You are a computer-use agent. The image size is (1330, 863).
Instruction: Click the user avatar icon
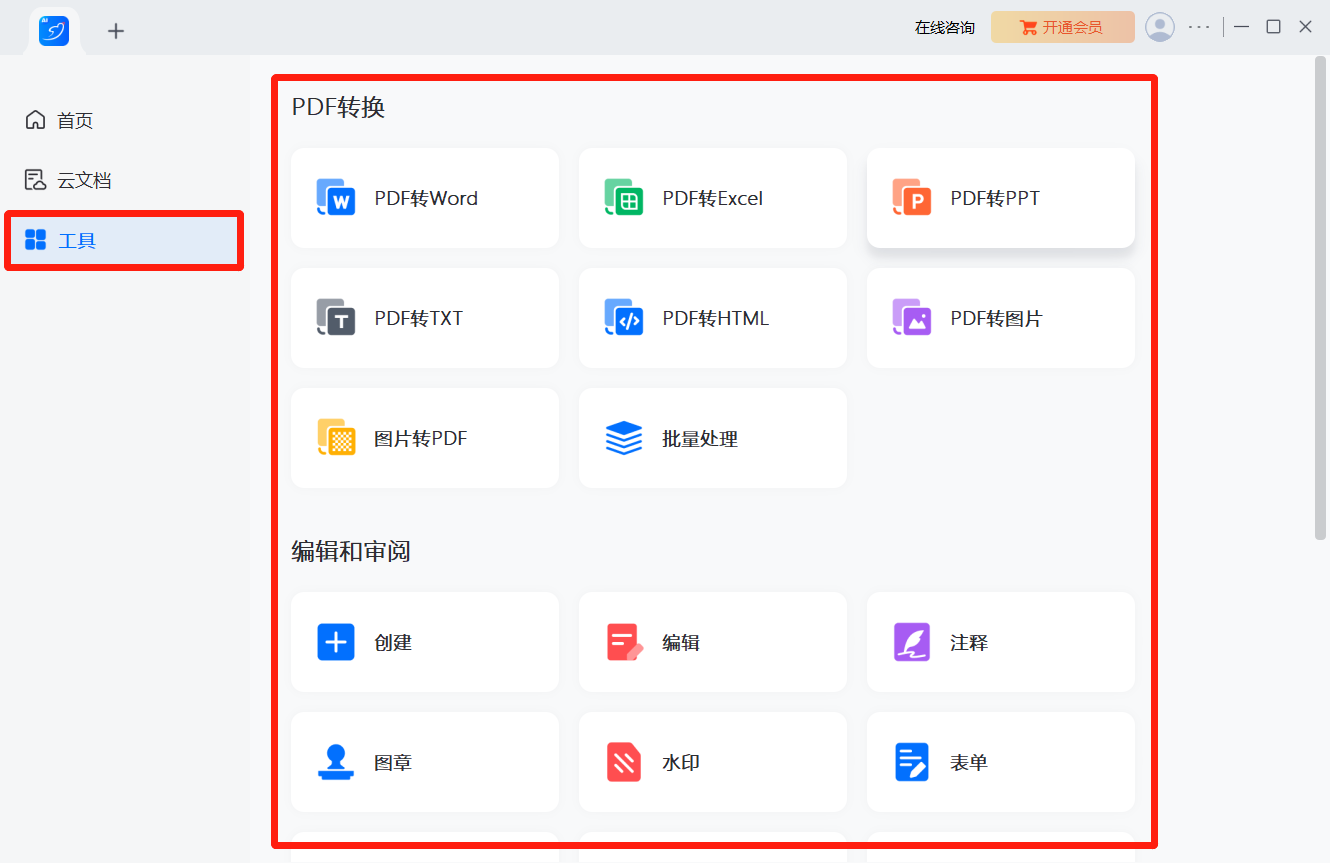pos(1160,27)
